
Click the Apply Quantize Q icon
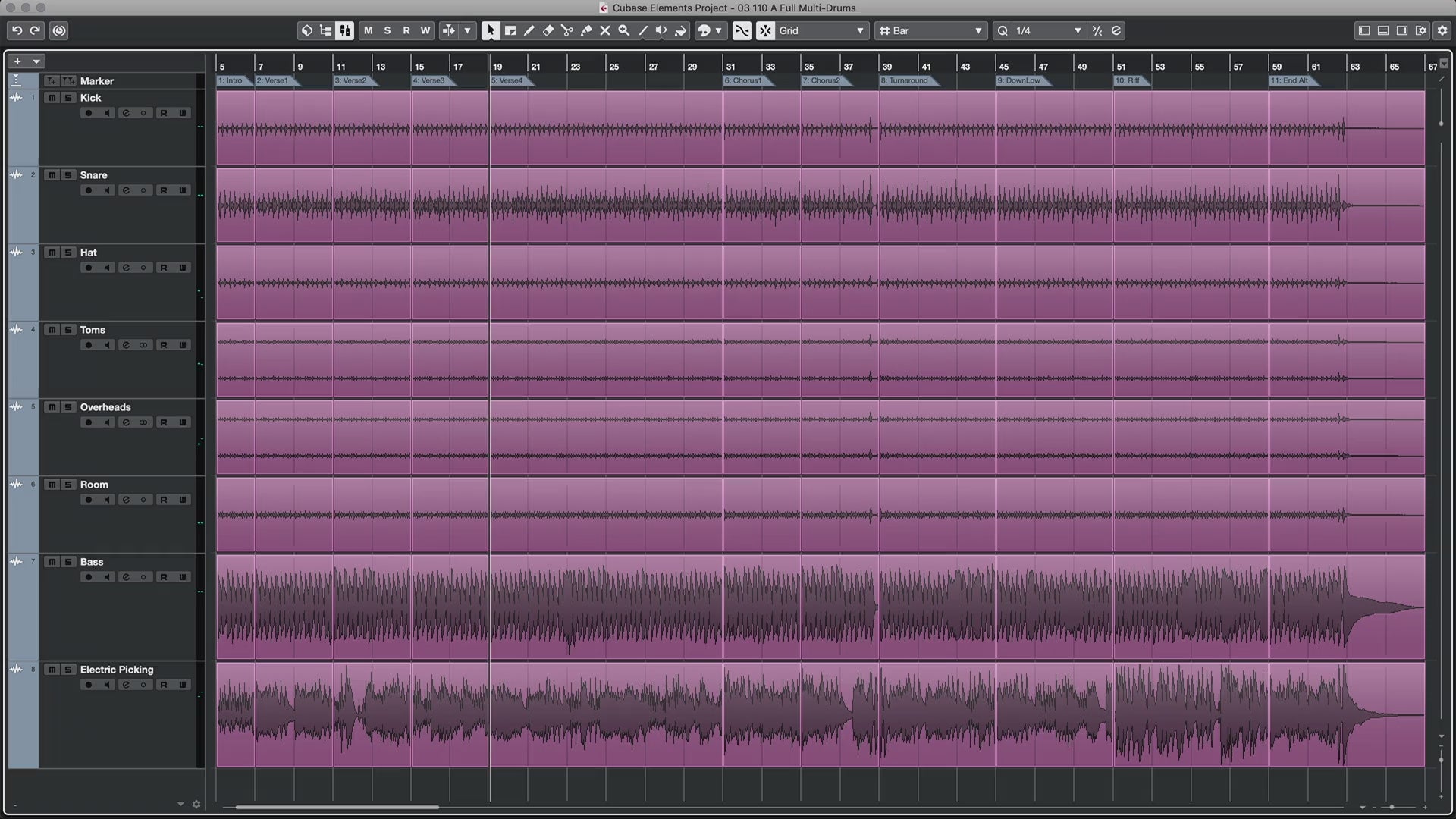tap(1003, 30)
